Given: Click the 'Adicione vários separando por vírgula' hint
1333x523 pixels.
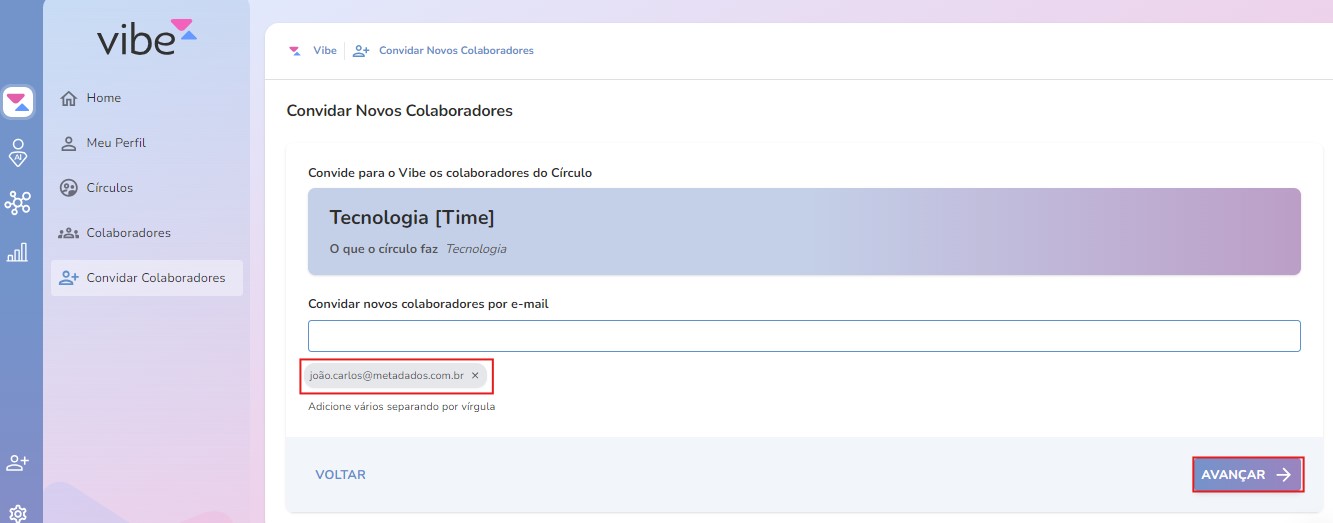Looking at the screenshot, I should [401, 407].
